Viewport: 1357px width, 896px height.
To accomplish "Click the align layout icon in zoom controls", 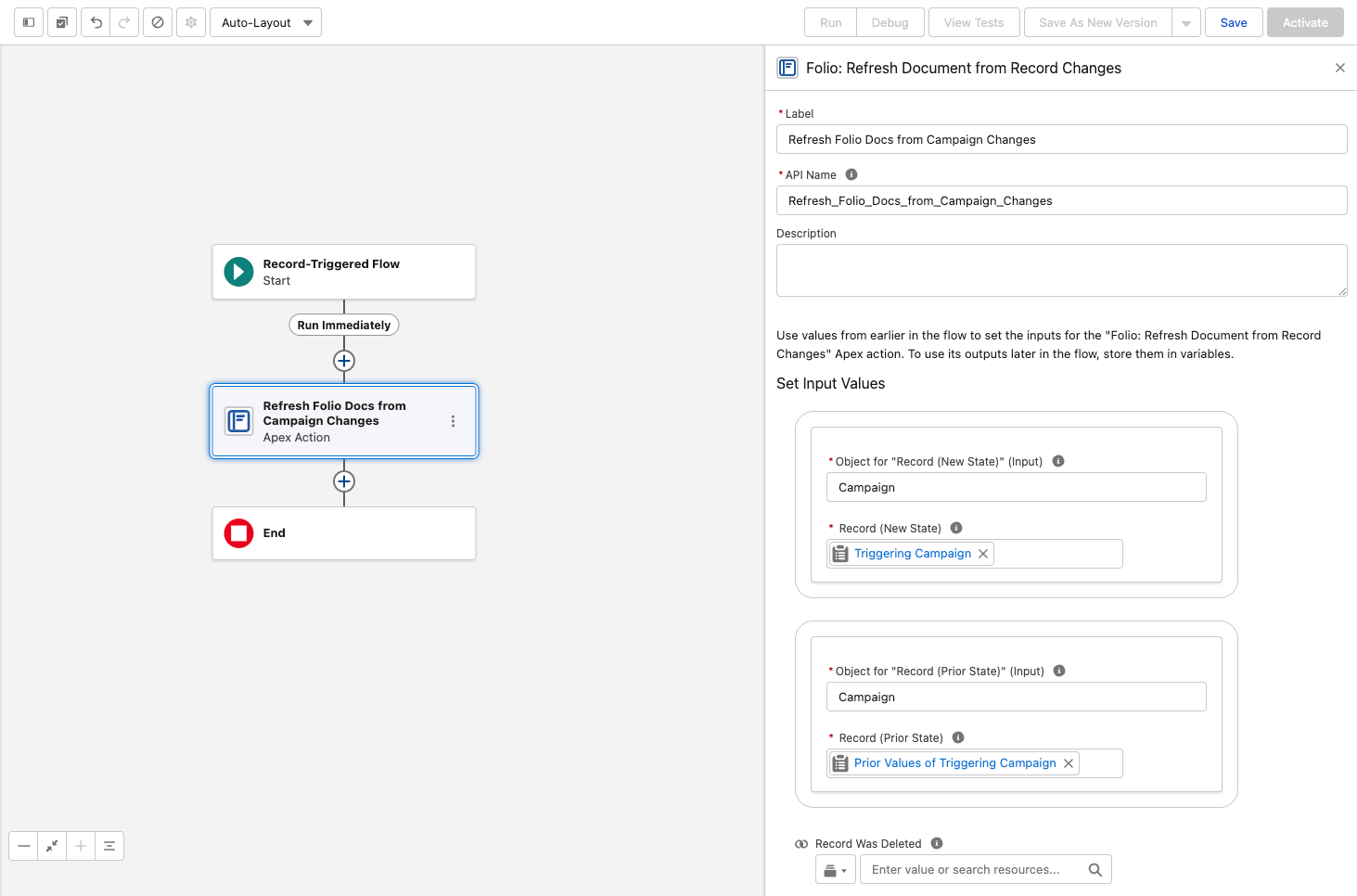I will [109, 846].
